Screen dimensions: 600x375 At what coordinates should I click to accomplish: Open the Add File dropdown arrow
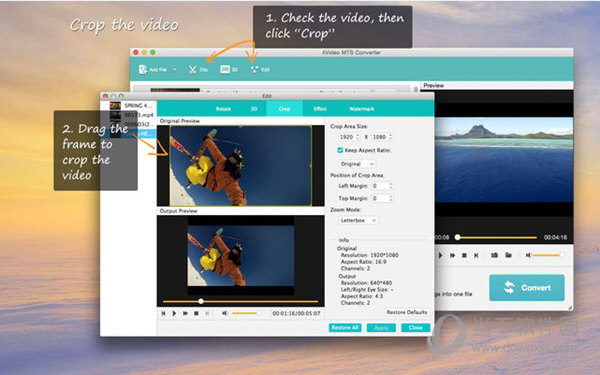[174, 69]
